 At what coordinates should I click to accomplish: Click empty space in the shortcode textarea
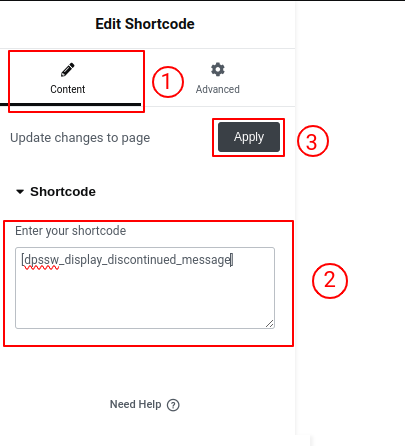click(145, 298)
